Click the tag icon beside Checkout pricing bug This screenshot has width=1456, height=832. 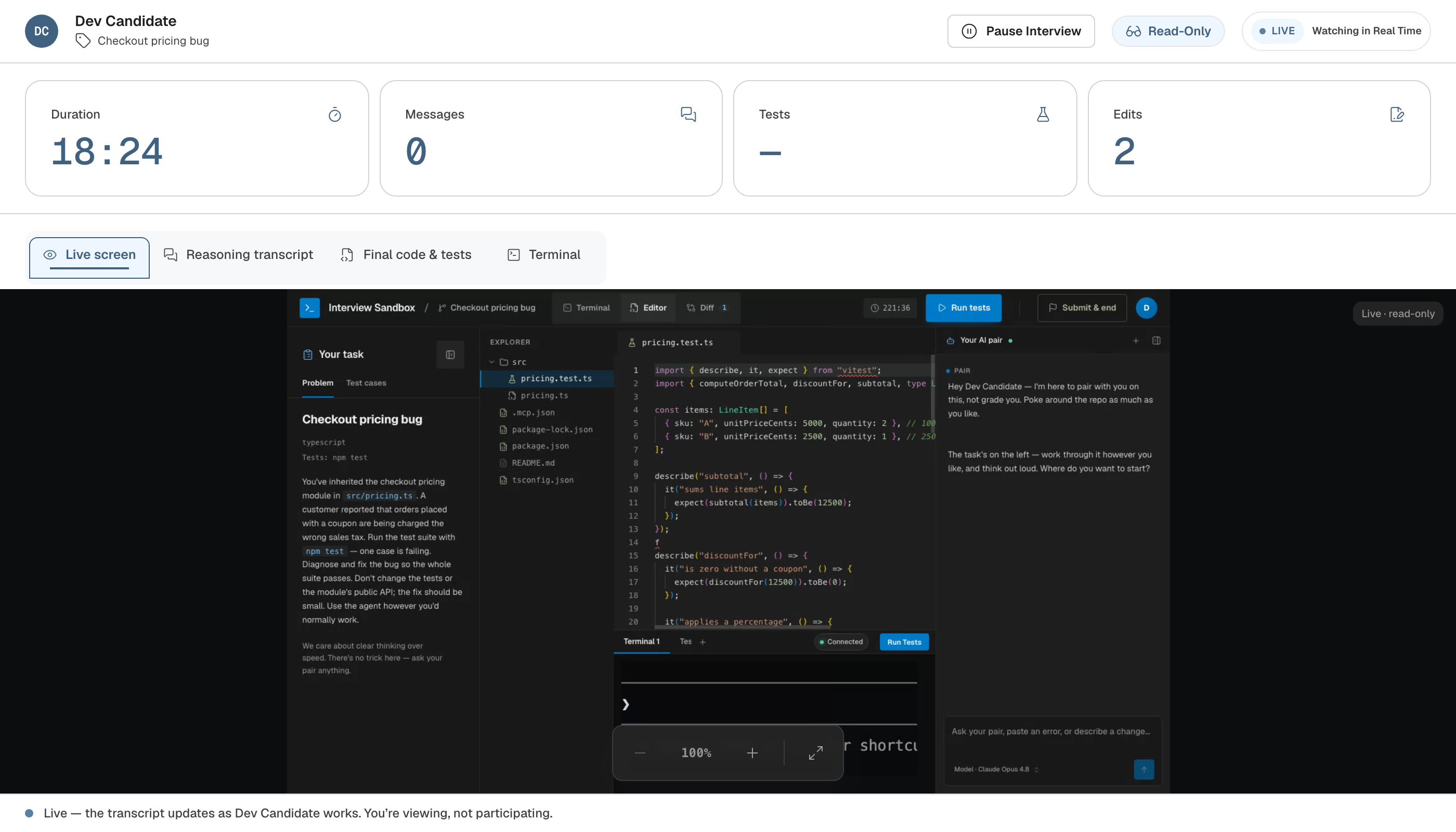point(83,41)
